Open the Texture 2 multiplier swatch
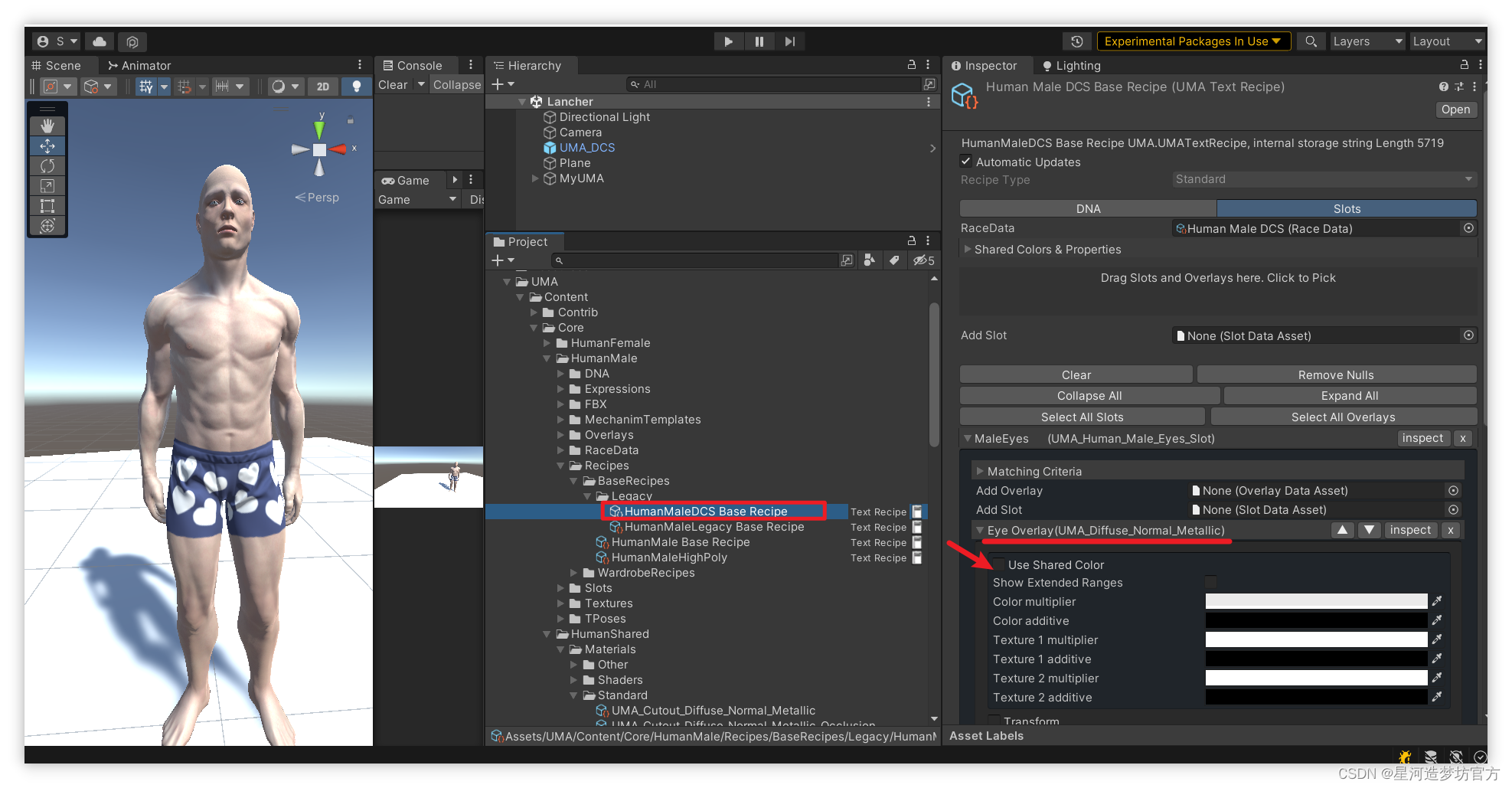This screenshot has height=788, width=1512. click(1316, 678)
